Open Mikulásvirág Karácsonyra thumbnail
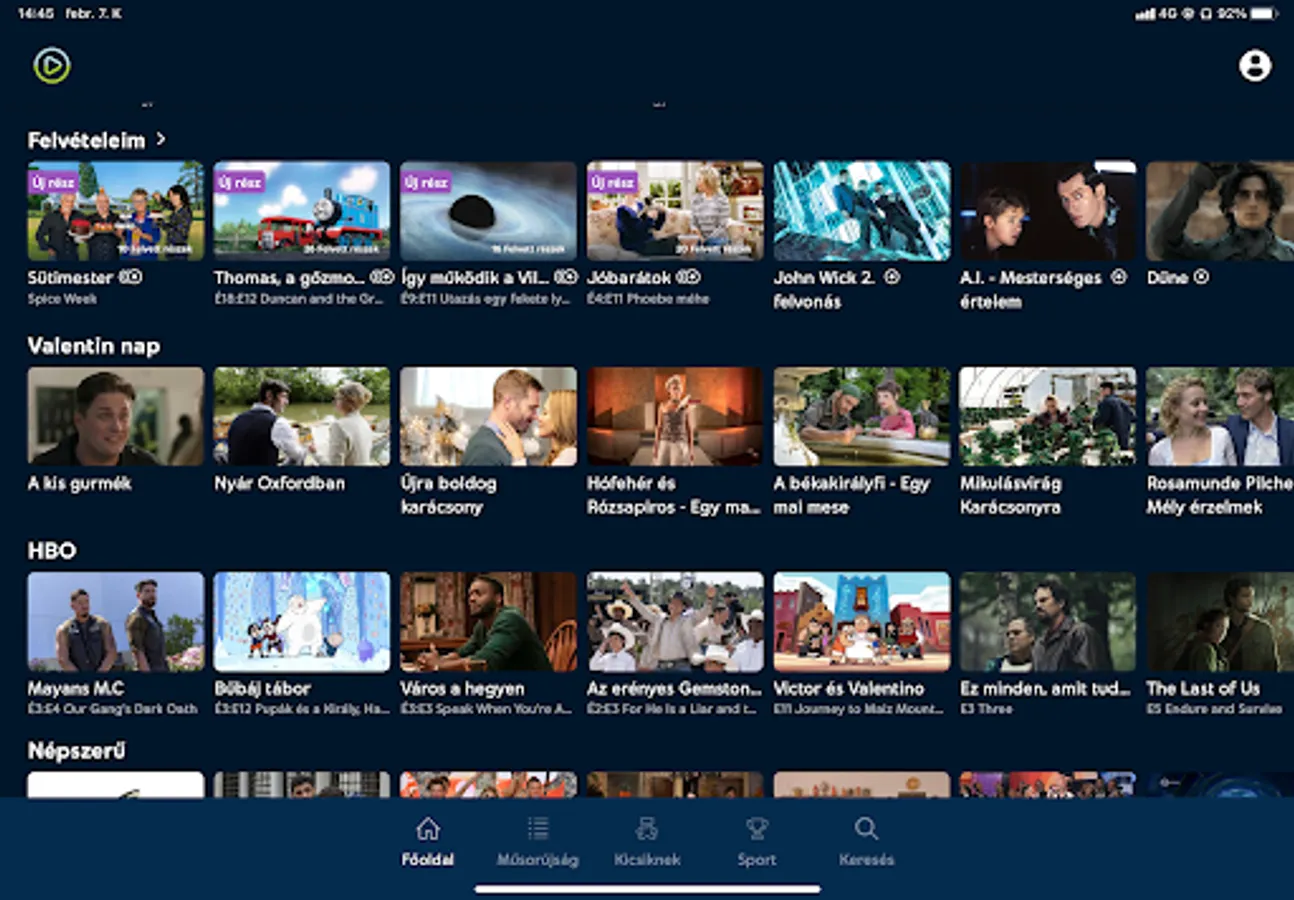The height and width of the screenshot is (900, 1294). point(1048,416)
